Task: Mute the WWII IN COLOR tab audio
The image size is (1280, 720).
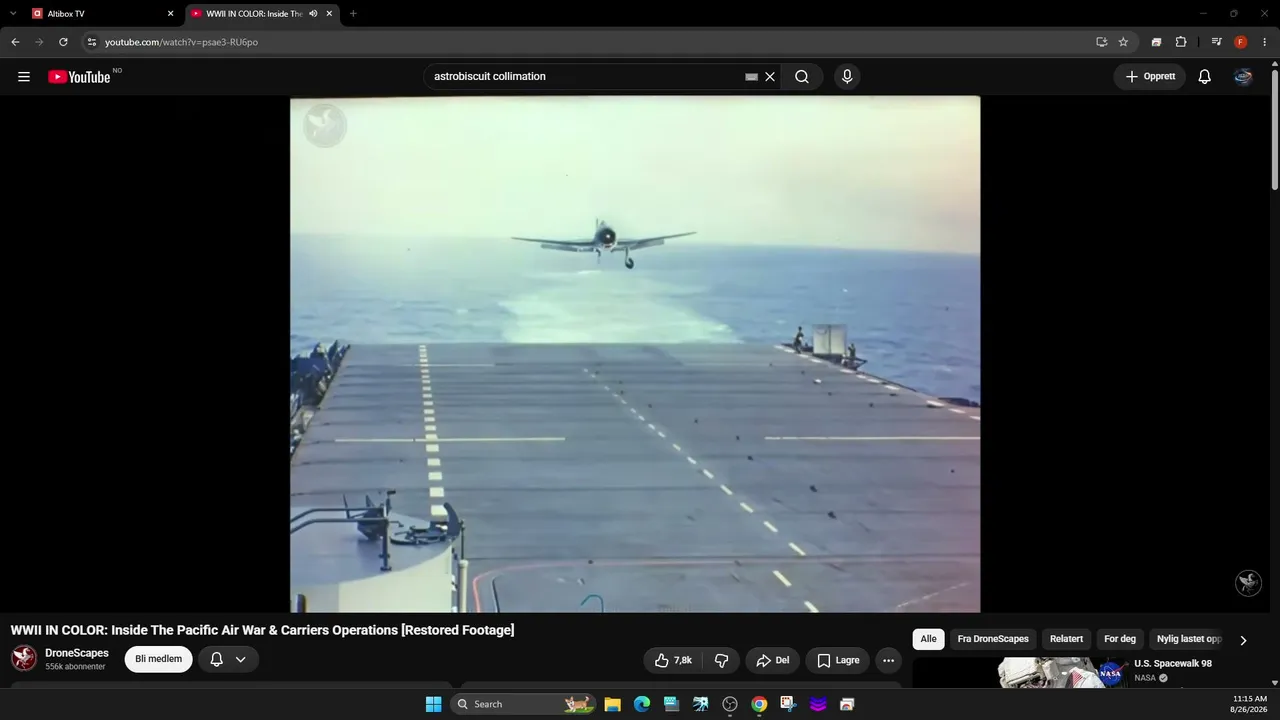Action: [313, 14]
